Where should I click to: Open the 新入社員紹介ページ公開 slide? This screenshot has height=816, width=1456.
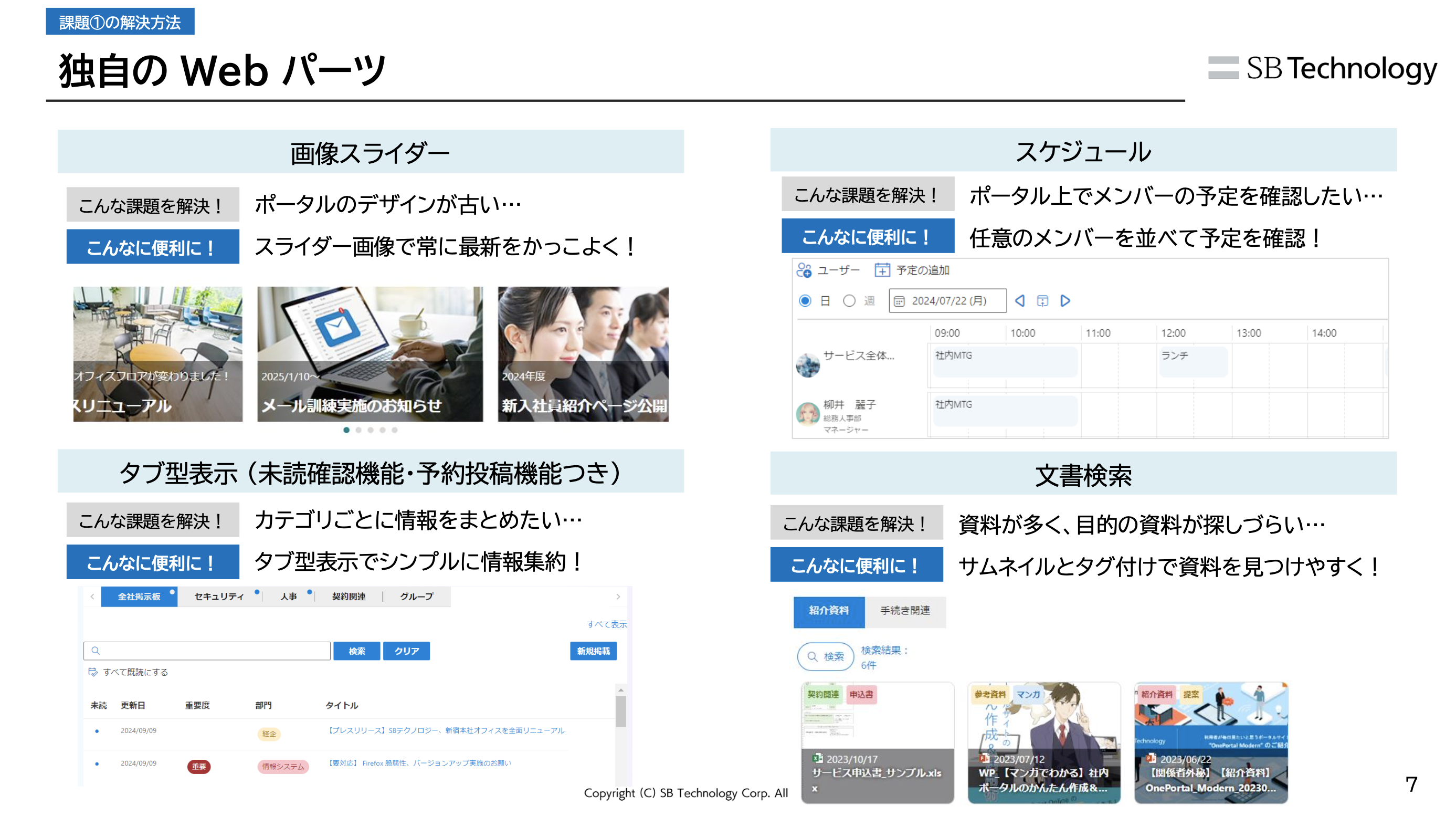[583, 354]
